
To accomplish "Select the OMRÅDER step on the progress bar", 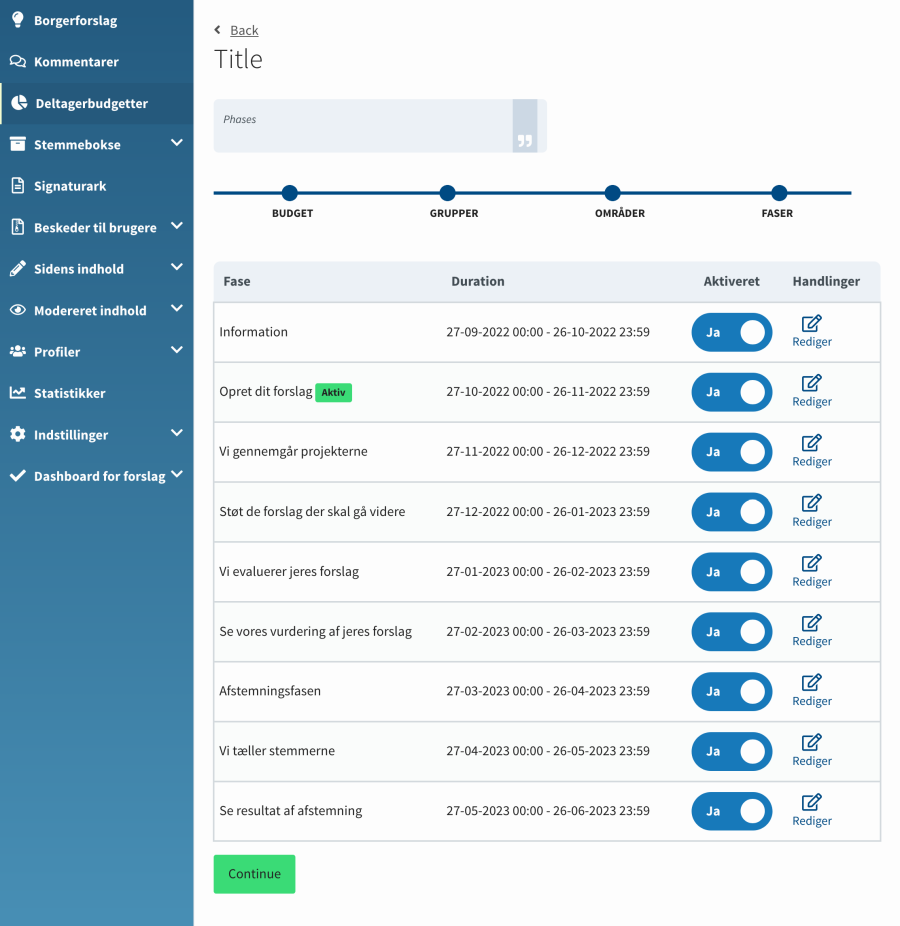I will click(x=613, y=193).
